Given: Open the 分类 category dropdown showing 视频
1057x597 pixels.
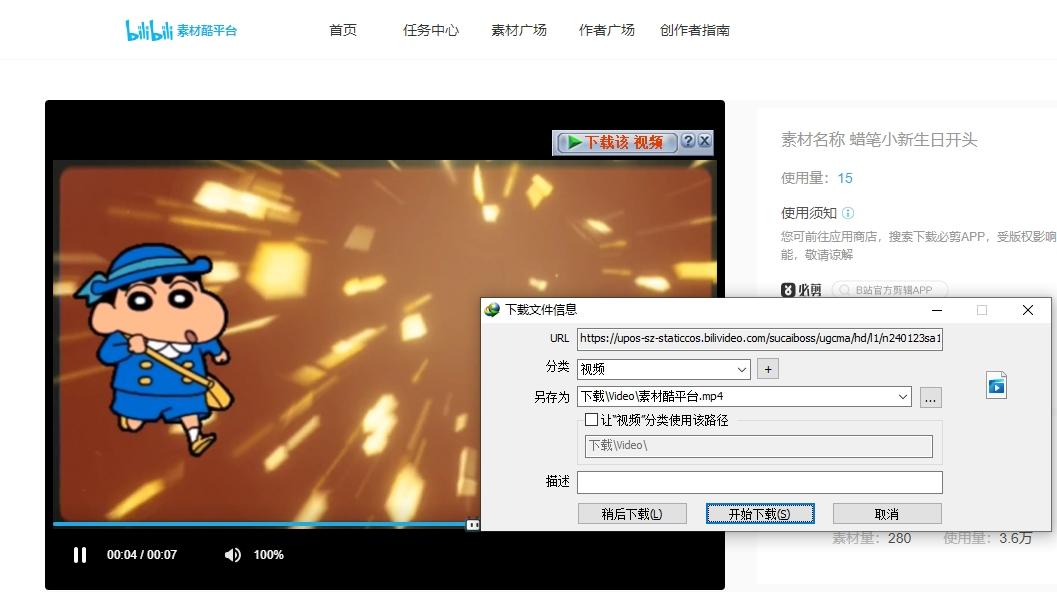Looking at the screenshot, I should pos(664,369).
